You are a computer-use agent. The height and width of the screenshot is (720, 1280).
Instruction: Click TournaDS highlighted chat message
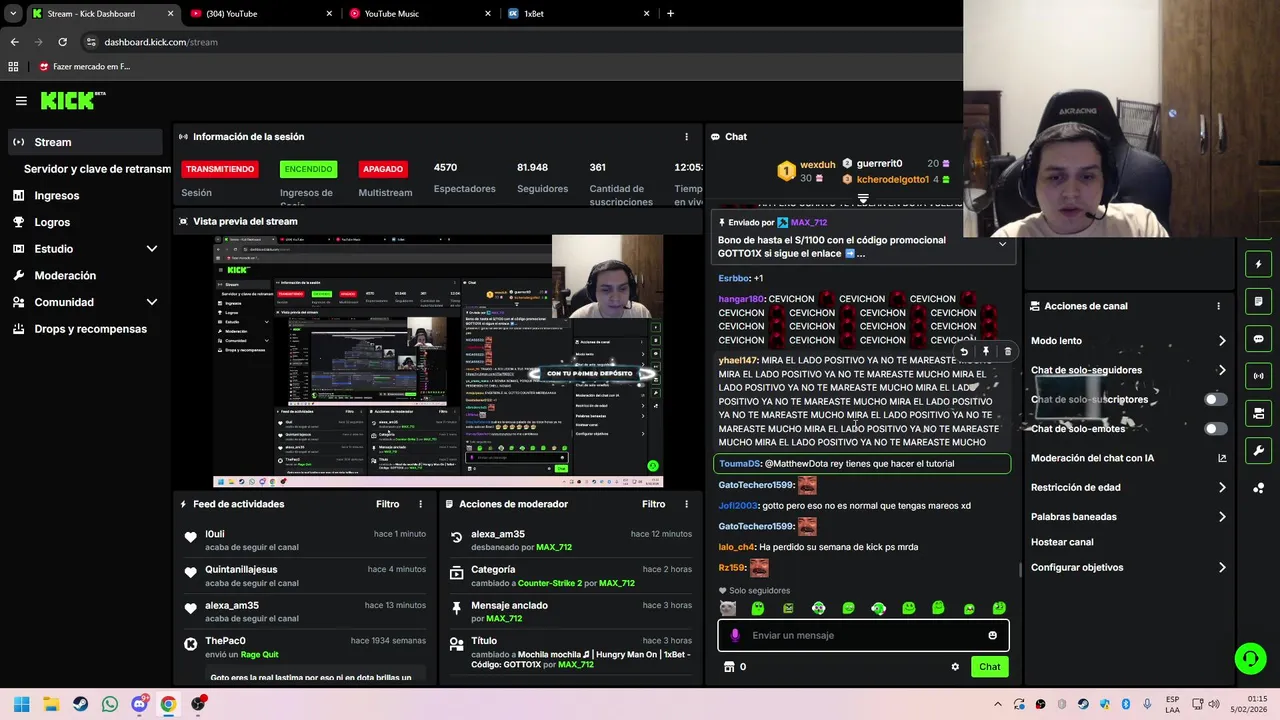(862, 464)
